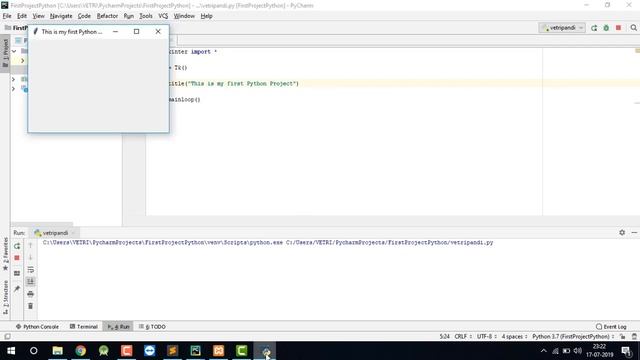Collapse the top project tree node
640x360 pixels.
pos(14,51)
